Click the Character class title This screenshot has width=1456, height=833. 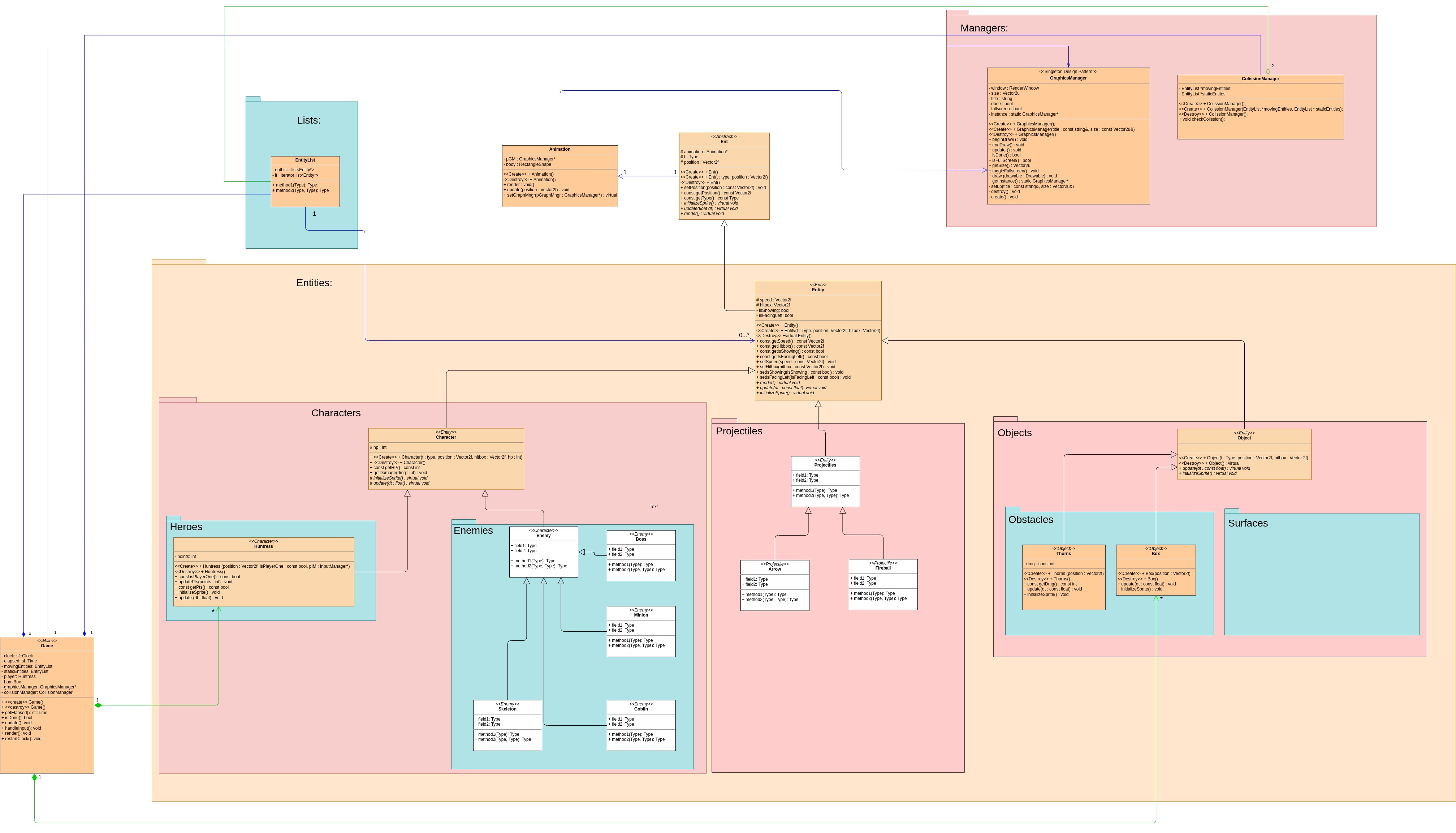click(x=446, y=437)
